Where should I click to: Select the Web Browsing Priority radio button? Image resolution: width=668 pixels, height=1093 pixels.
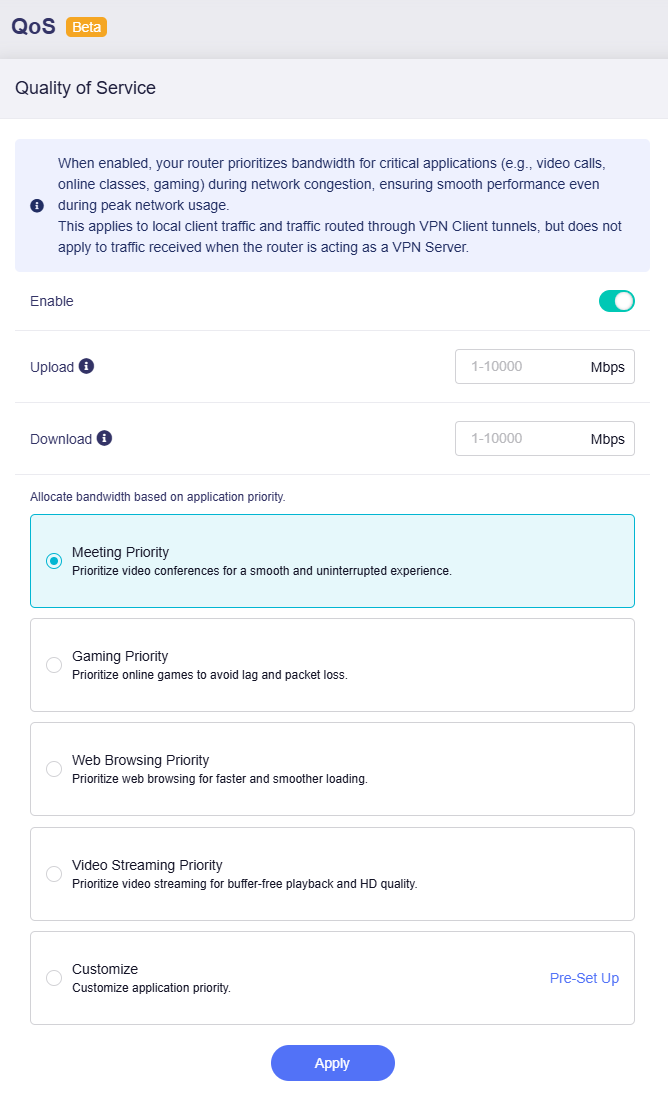(x=54, y=769)
